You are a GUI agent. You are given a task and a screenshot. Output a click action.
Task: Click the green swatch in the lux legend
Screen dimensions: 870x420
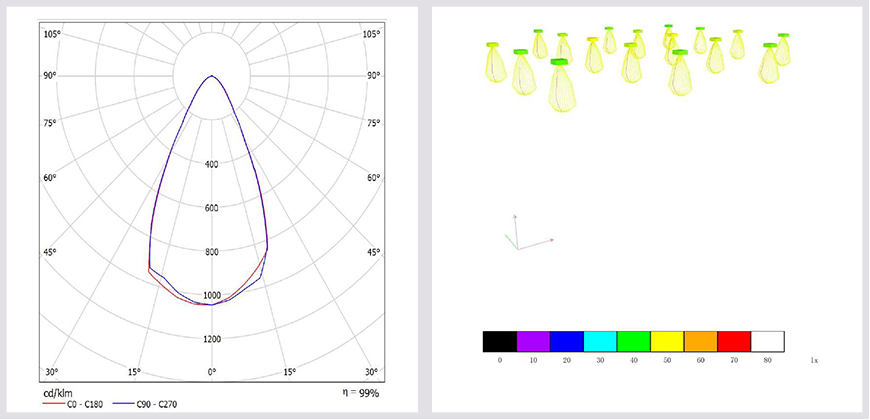(634, 341)
